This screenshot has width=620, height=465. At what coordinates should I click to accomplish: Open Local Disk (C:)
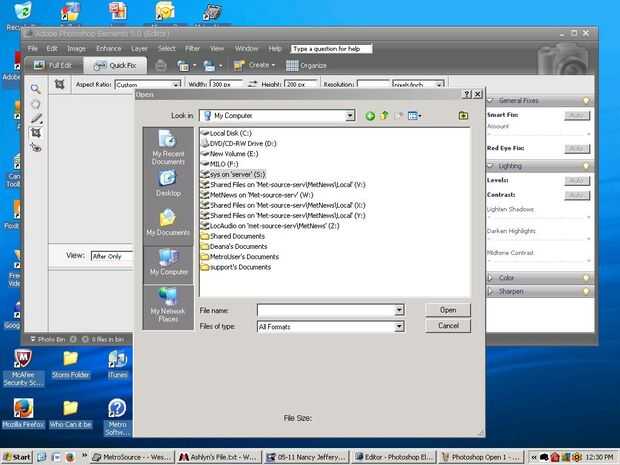click(226, 133)
